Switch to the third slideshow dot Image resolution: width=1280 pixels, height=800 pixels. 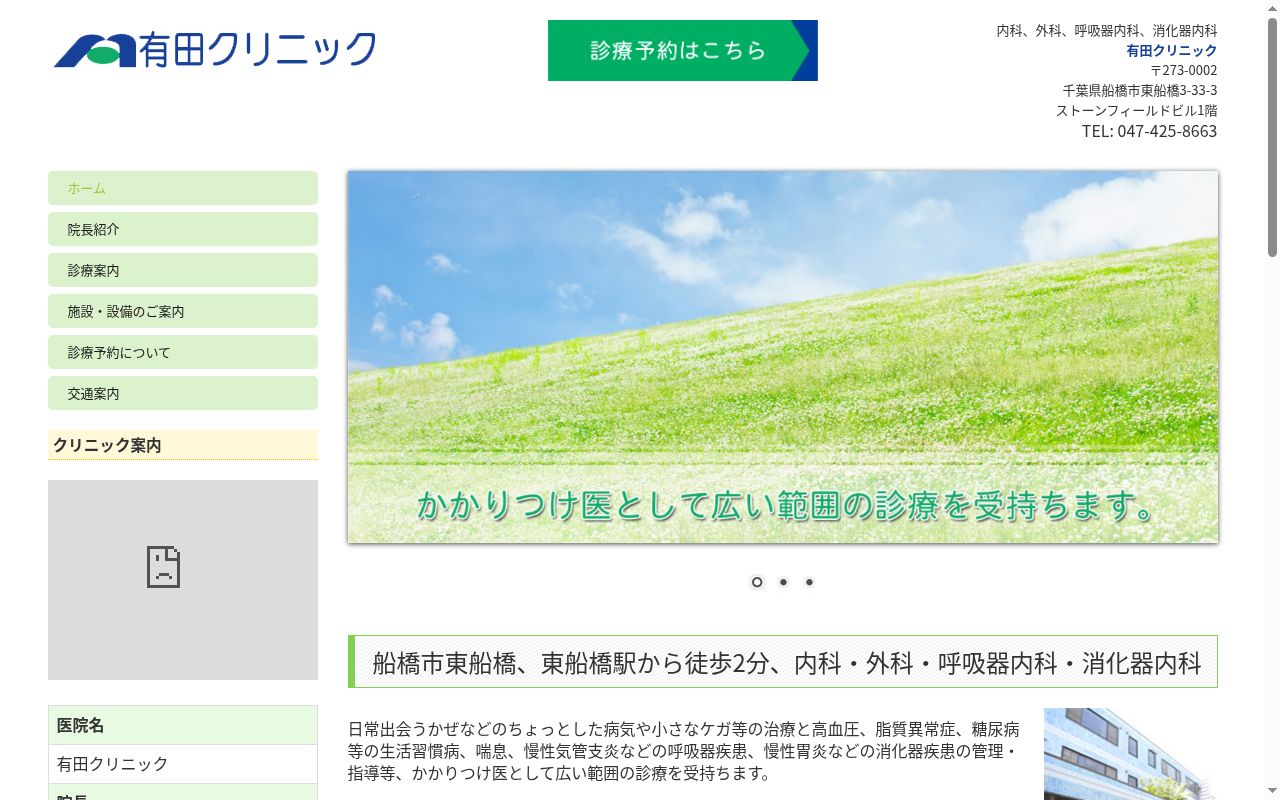tap(809, 582)
